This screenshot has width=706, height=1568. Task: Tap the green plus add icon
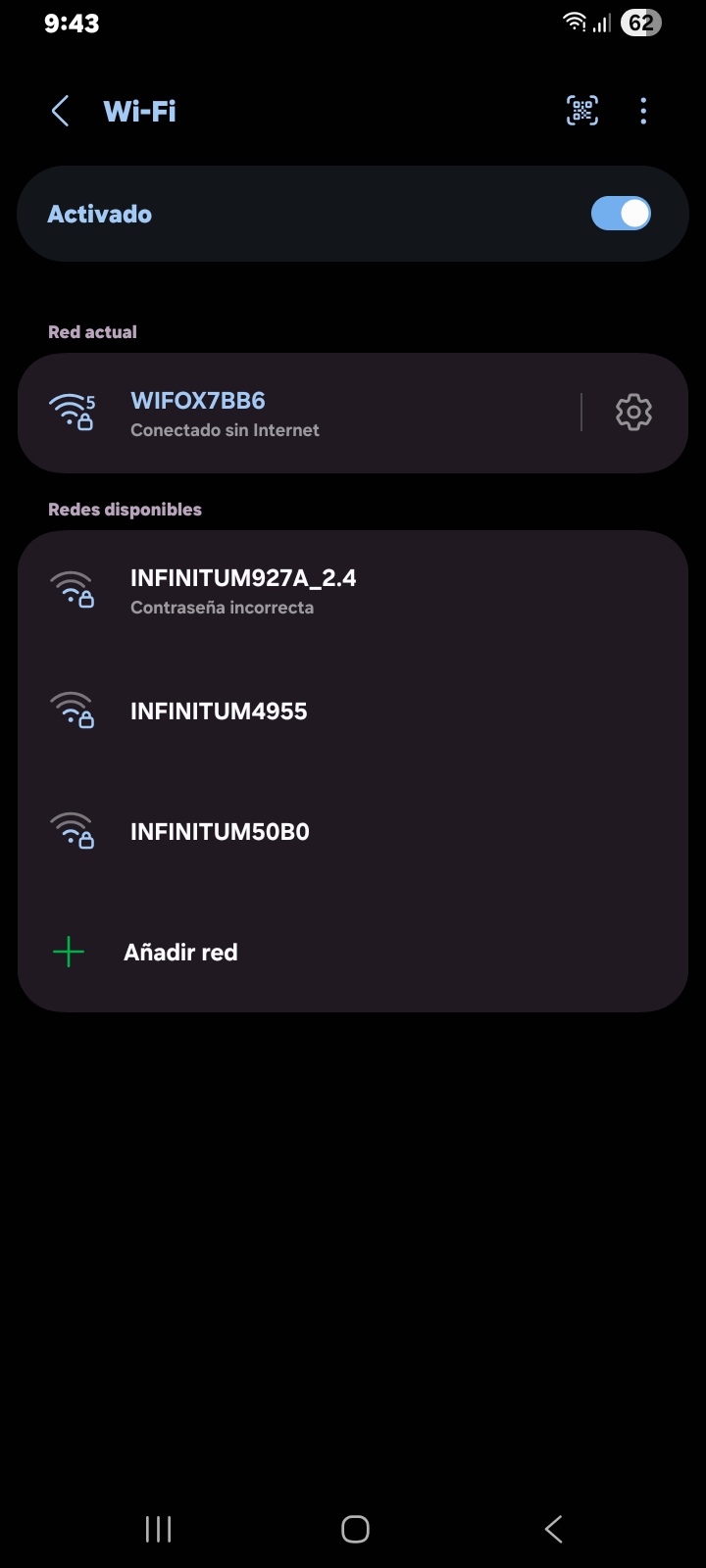coord(69,952)
